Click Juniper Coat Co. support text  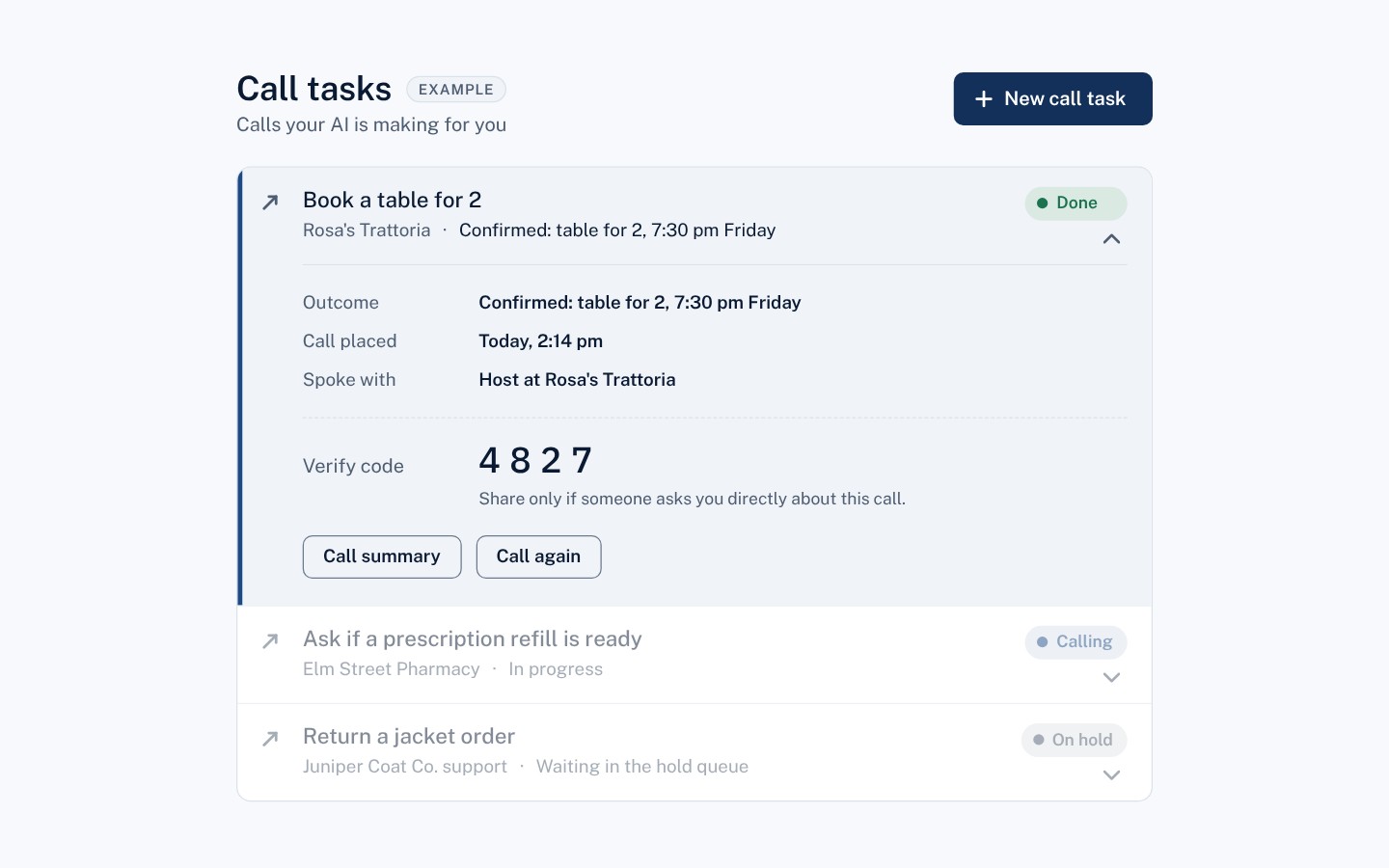pyautogui.click(x=405, y=766)
